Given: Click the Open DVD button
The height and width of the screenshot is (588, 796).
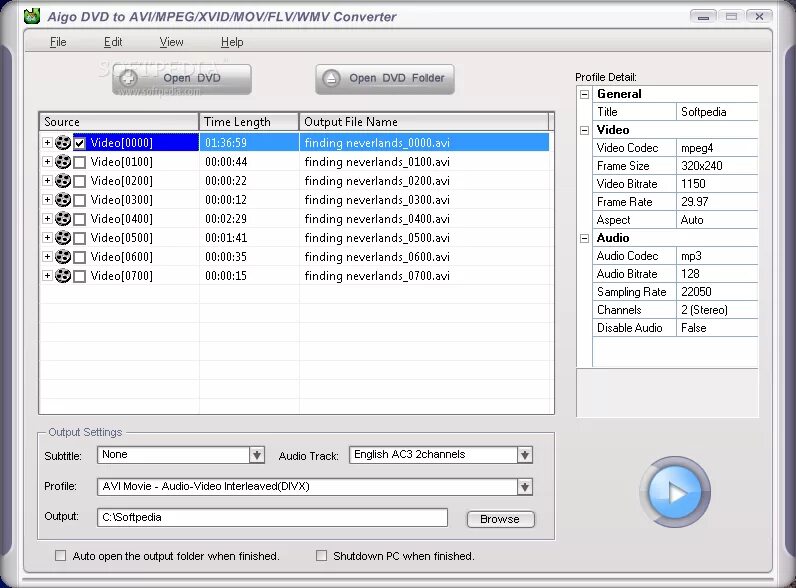Looking at the screenshot, I should 182,79.
